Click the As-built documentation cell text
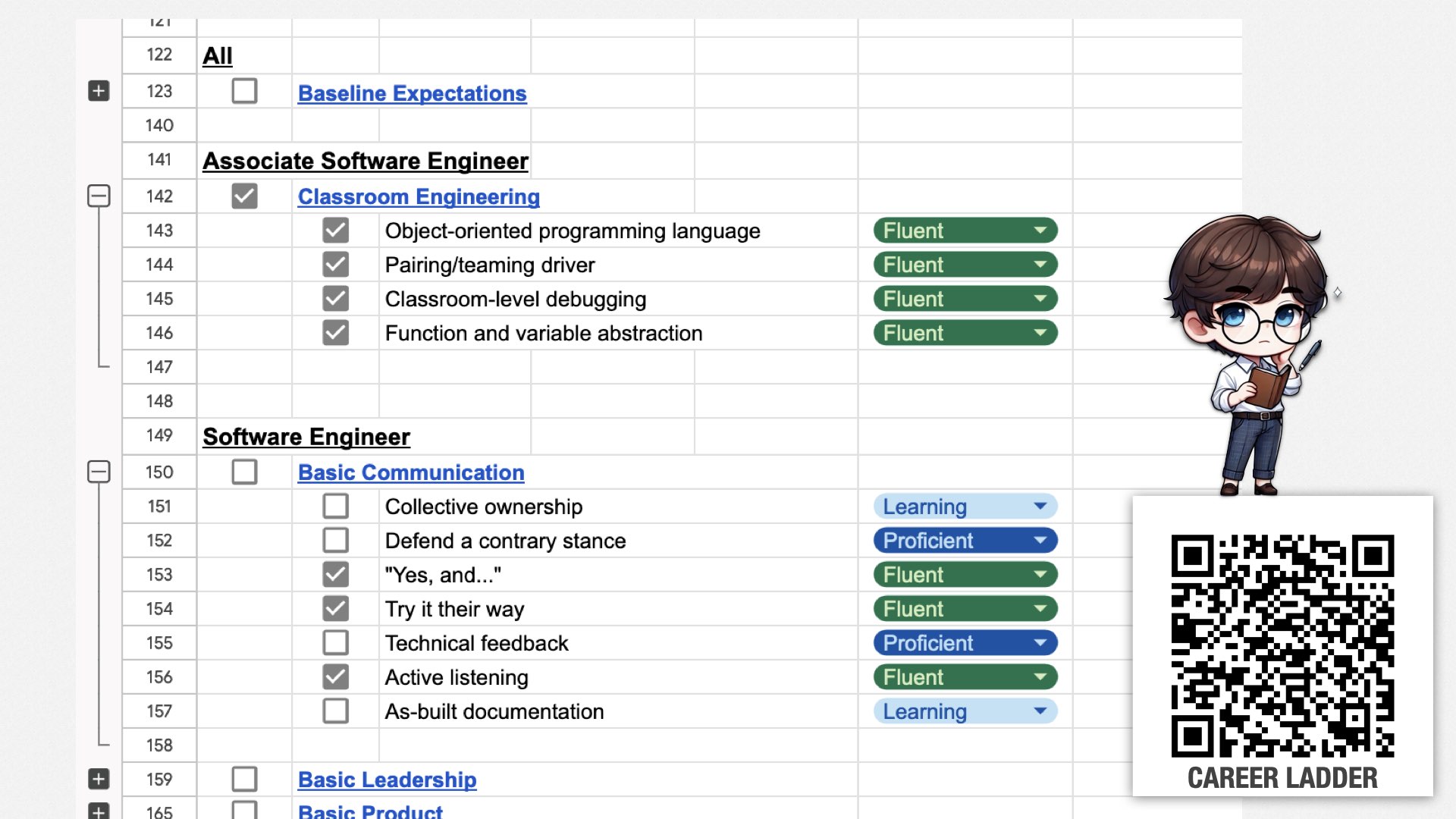This screenshot has height=819, width=1456. click(x=494, y=711)
